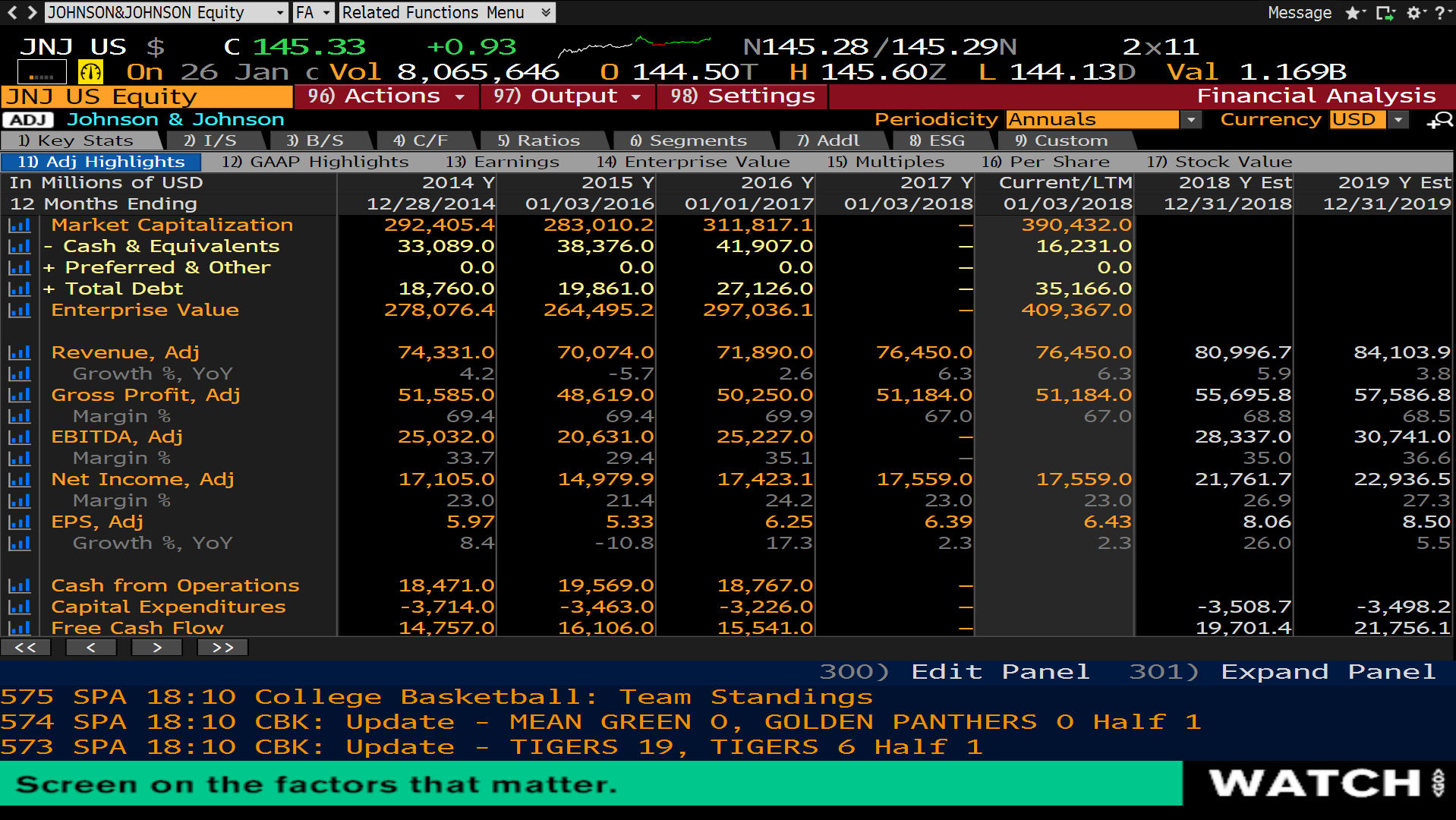Open chart icon for Cash from Operations row
The width and height of the screenshot is (1456, 820).
coord(20,586)
